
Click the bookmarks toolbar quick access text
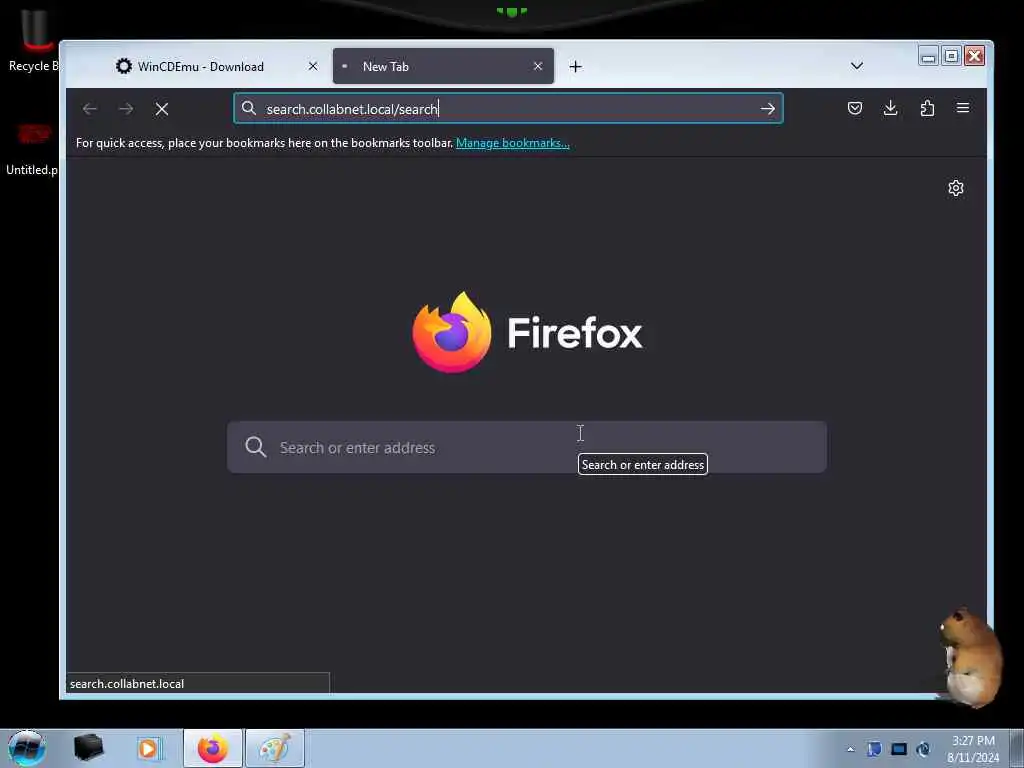tap(264, 143)
